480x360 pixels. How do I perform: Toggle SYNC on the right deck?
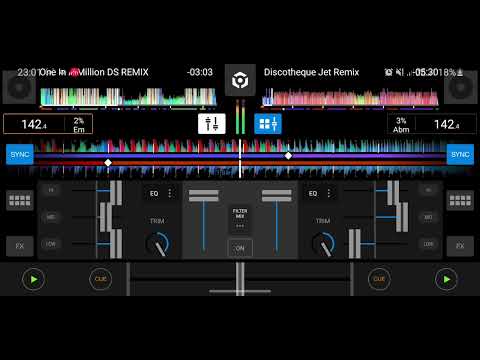pos(460,154)
